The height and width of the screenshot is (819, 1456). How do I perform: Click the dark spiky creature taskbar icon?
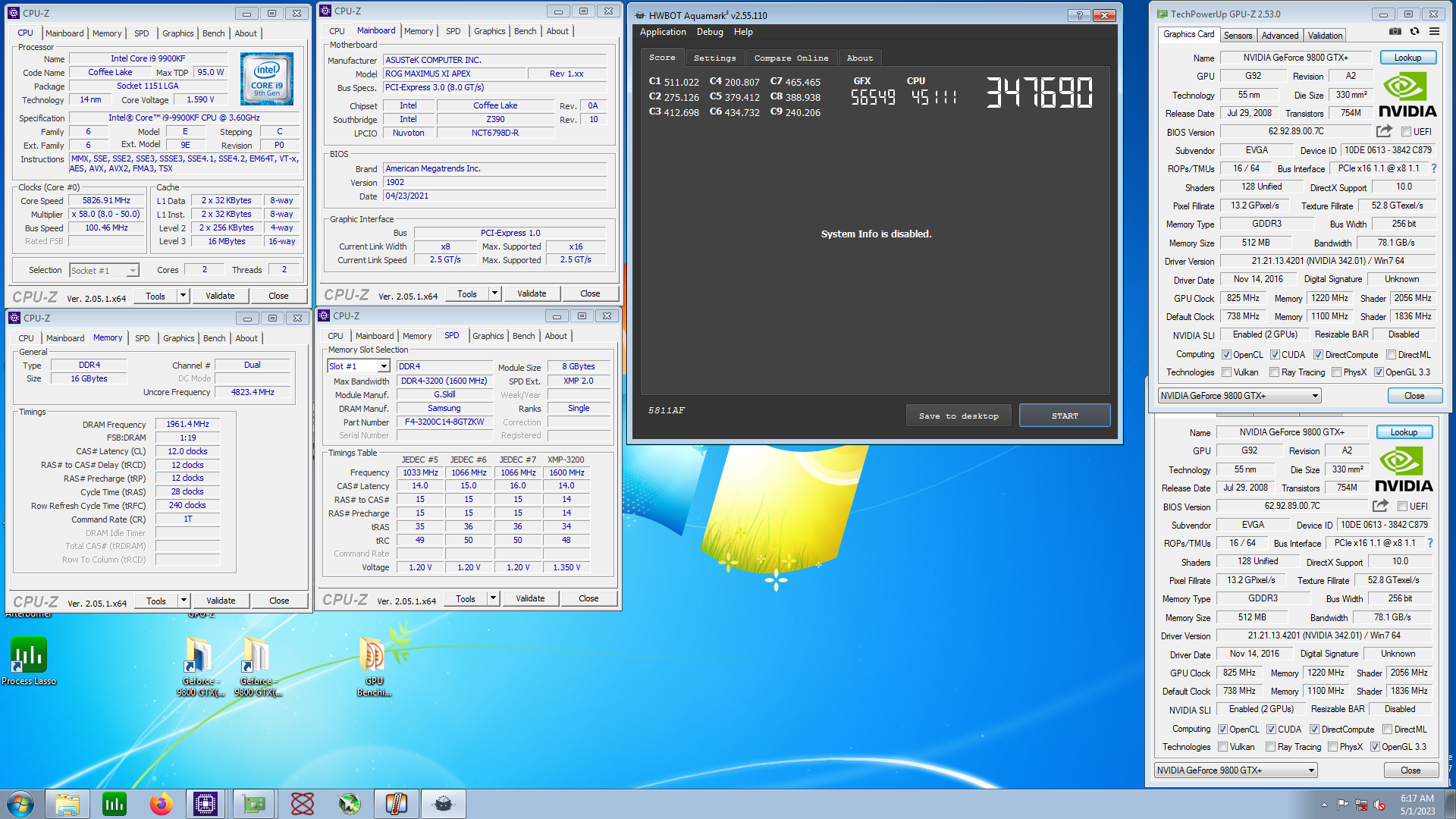pos(444,804)
